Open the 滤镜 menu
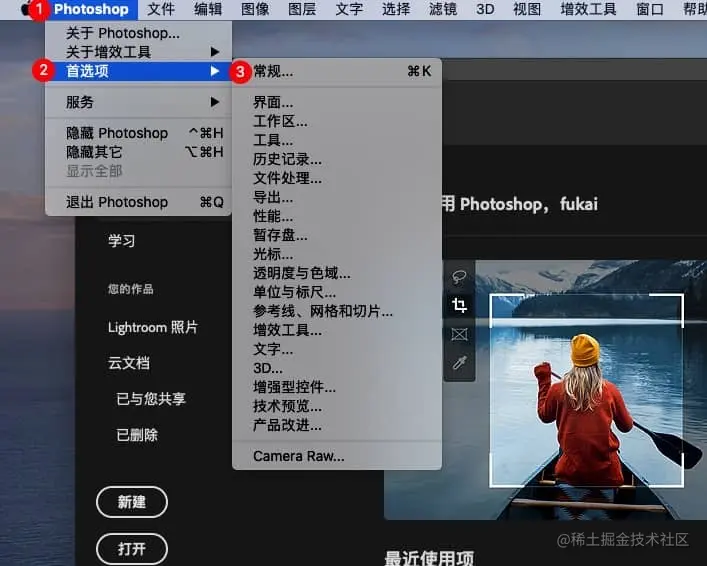This screenshot has width=707, height=566. click(x=443, y=9)
